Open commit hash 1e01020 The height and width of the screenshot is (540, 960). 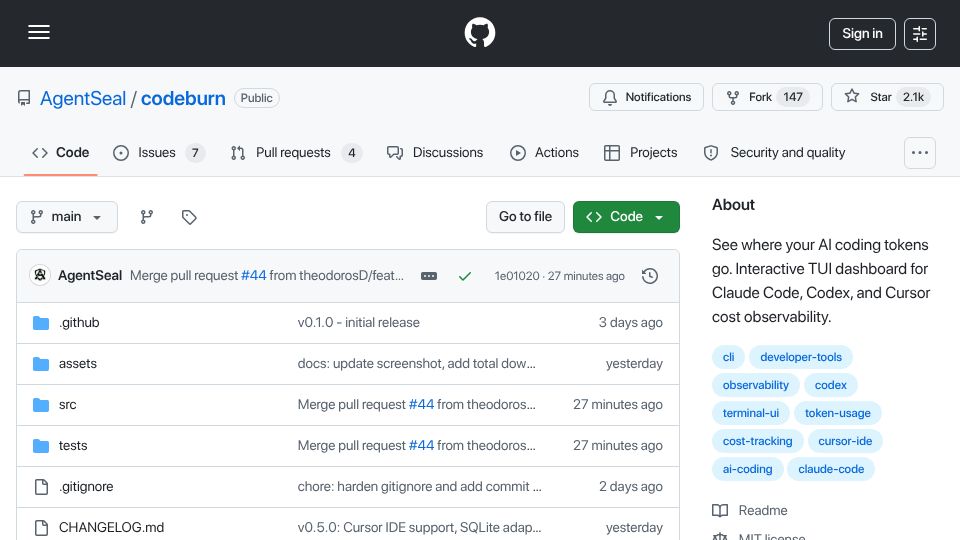pos(517,276)
